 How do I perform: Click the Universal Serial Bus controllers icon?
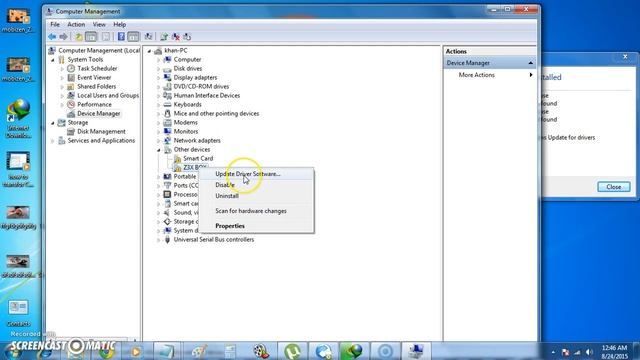point(167,240)
